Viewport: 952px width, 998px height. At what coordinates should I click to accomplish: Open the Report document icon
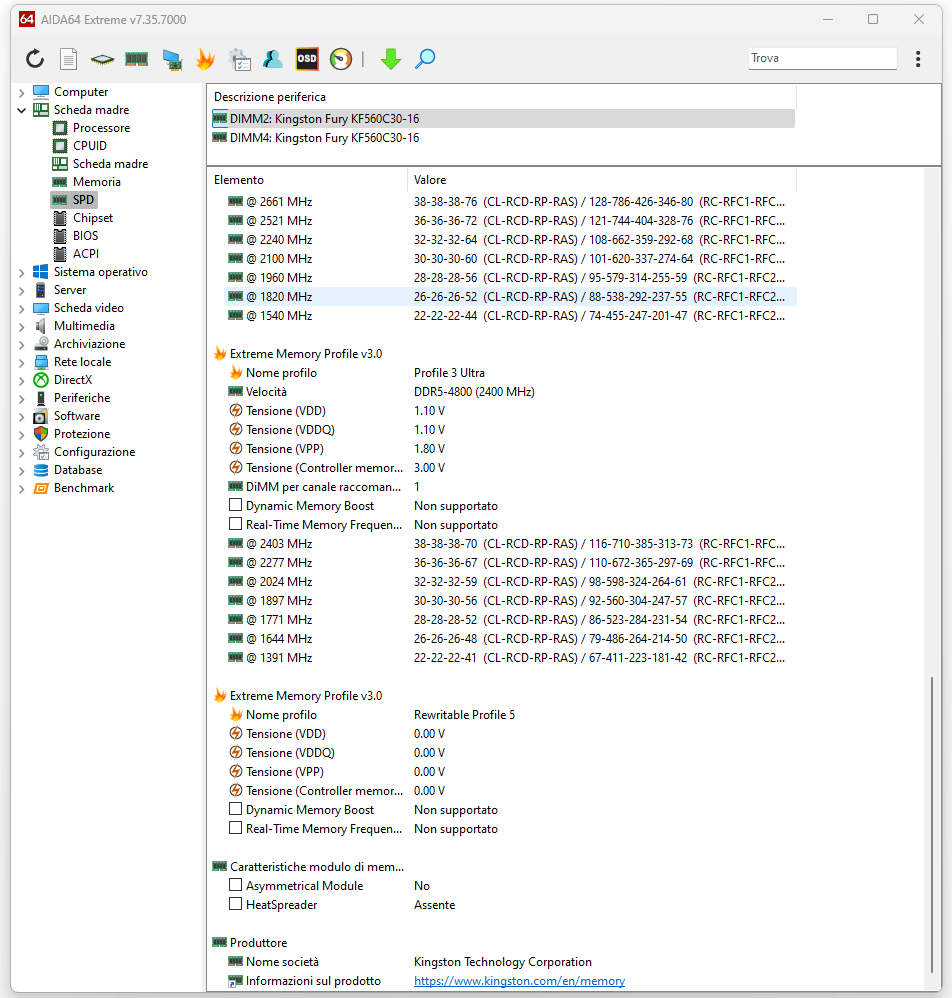[x=69, y=59]
